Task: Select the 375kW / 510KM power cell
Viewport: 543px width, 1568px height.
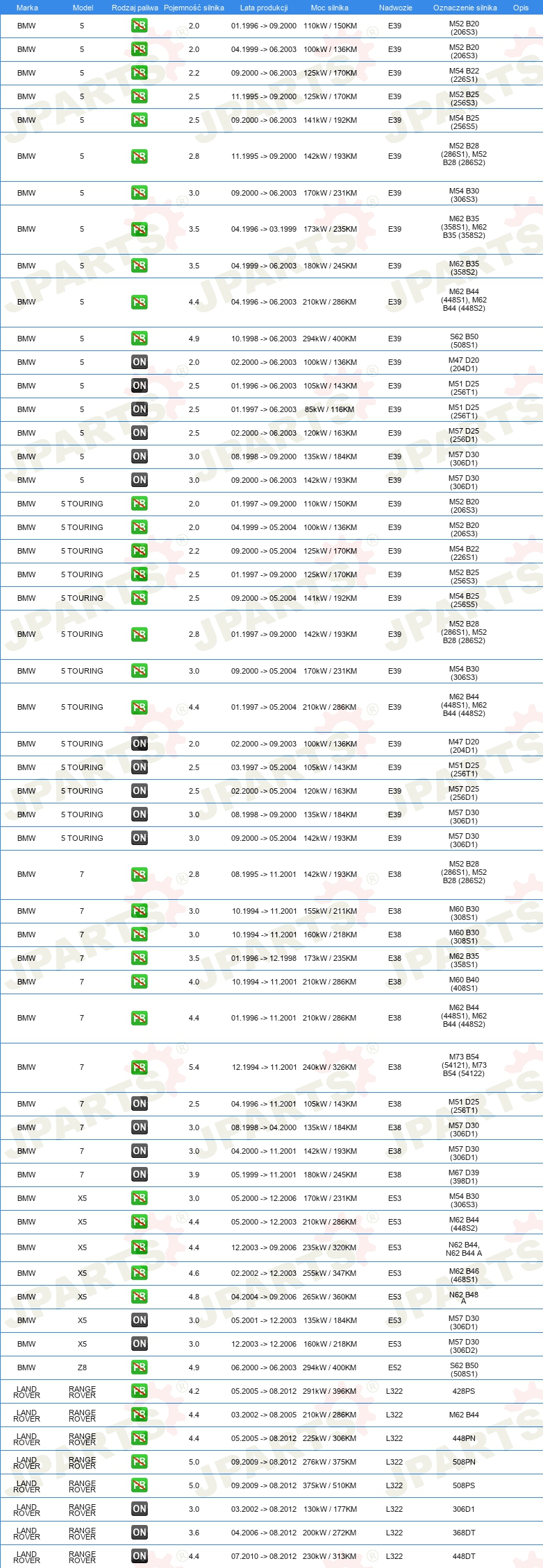Action: [x=330, y=1485]
